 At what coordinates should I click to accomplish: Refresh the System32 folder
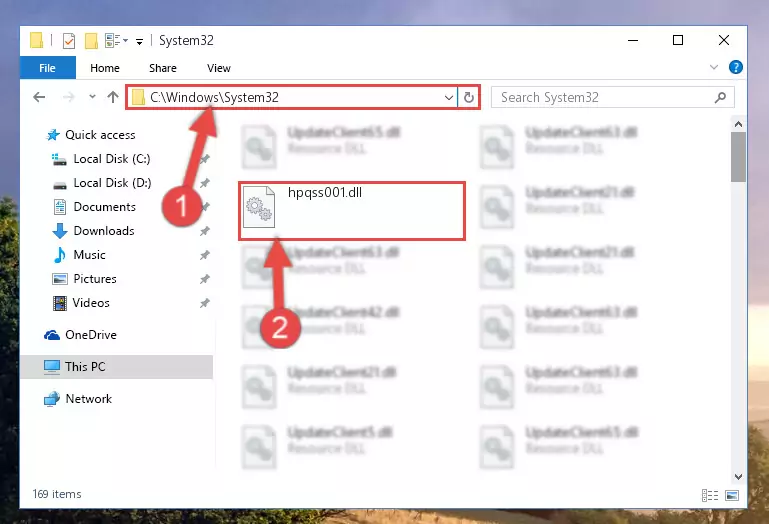pyautogui.click(x=469, y=98)
